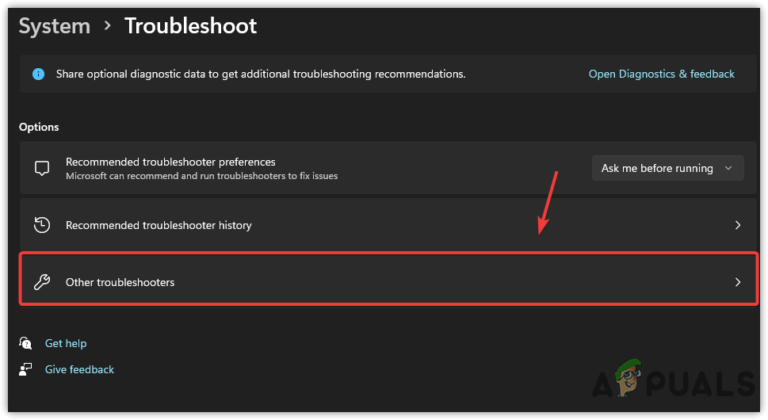Open the Other troubleshooters row
This screenshot has height=420, width=768.
(x=388, y=279)
